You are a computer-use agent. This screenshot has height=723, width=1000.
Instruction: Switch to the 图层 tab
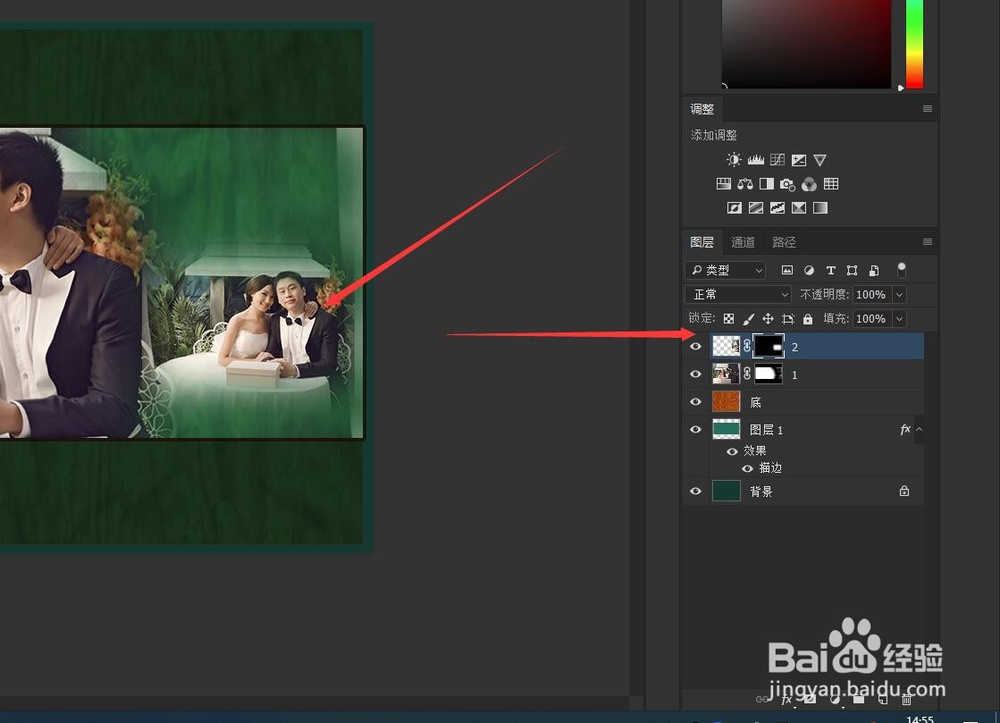pyautogui.click(x=702, y=242)
